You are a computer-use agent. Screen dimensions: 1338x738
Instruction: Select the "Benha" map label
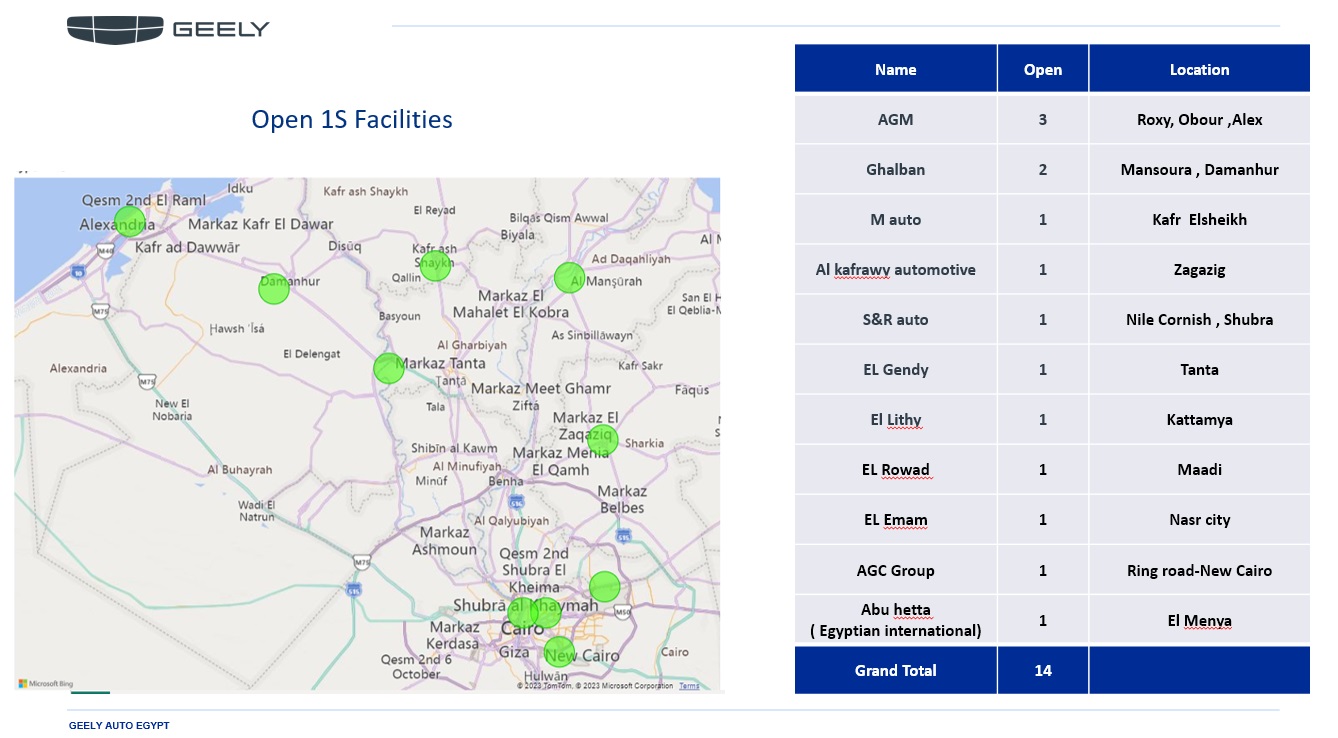tap(506, 482)
